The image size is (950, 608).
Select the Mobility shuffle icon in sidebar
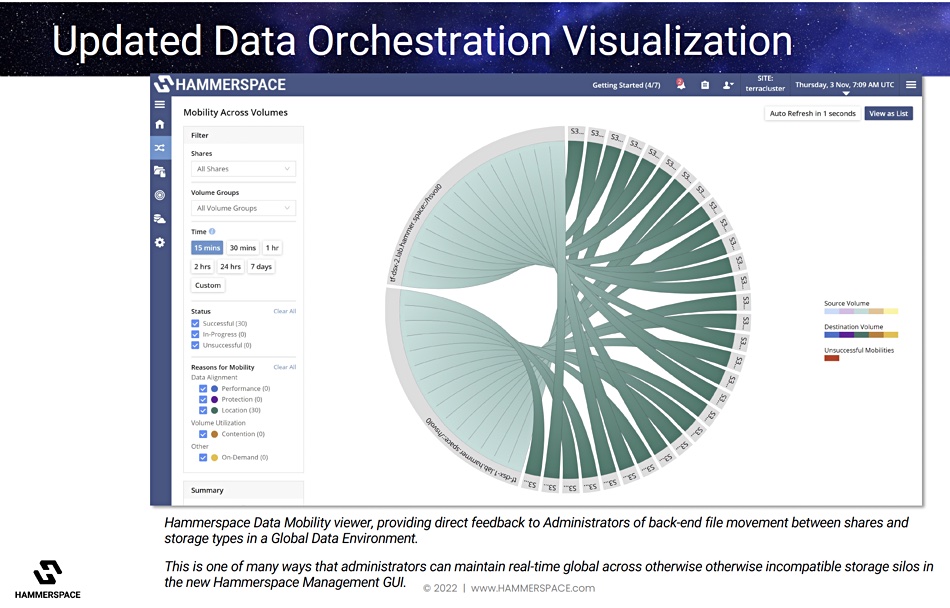coord(160,148)
